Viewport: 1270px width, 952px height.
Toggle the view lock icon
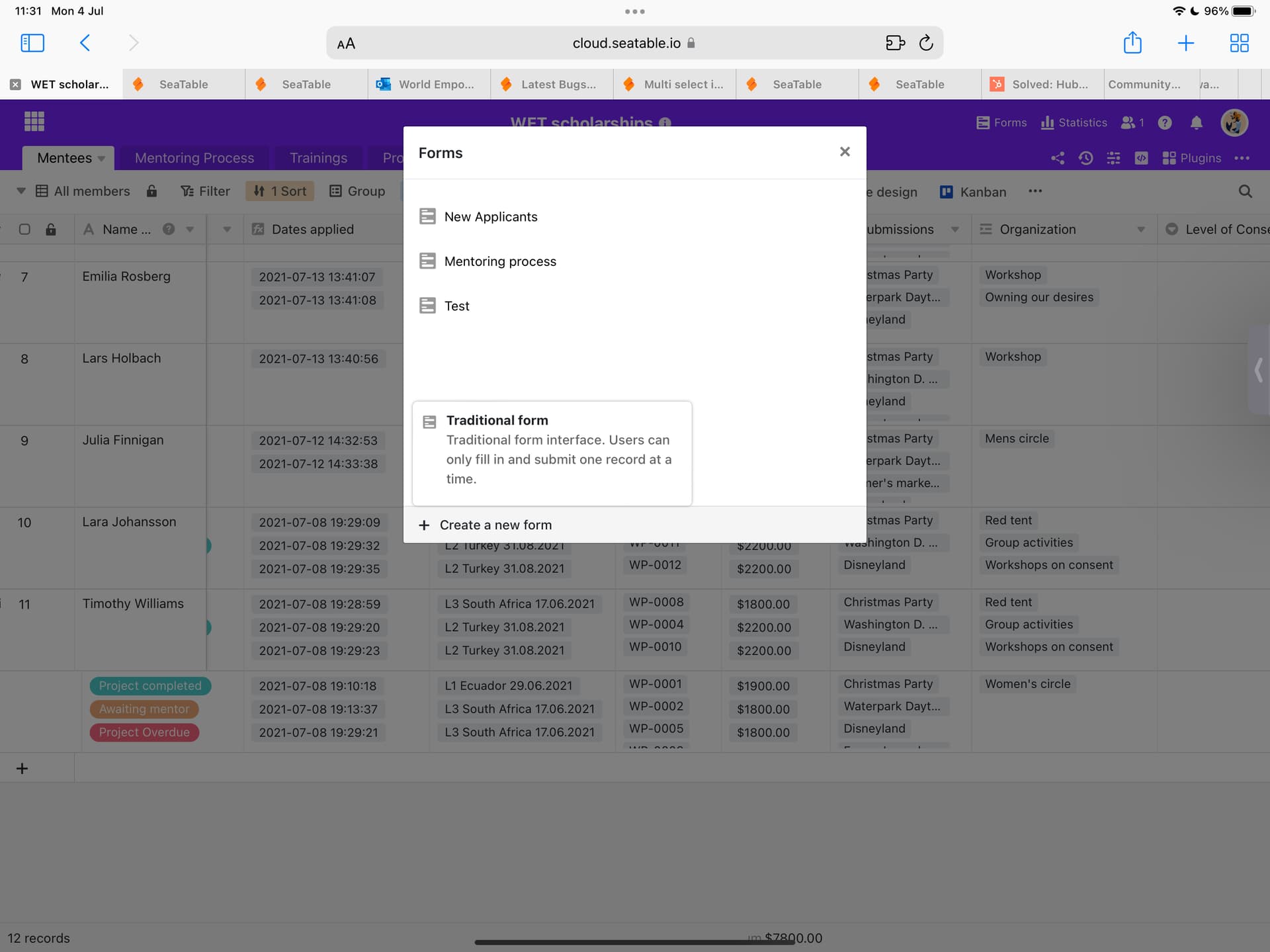point(151,191)
